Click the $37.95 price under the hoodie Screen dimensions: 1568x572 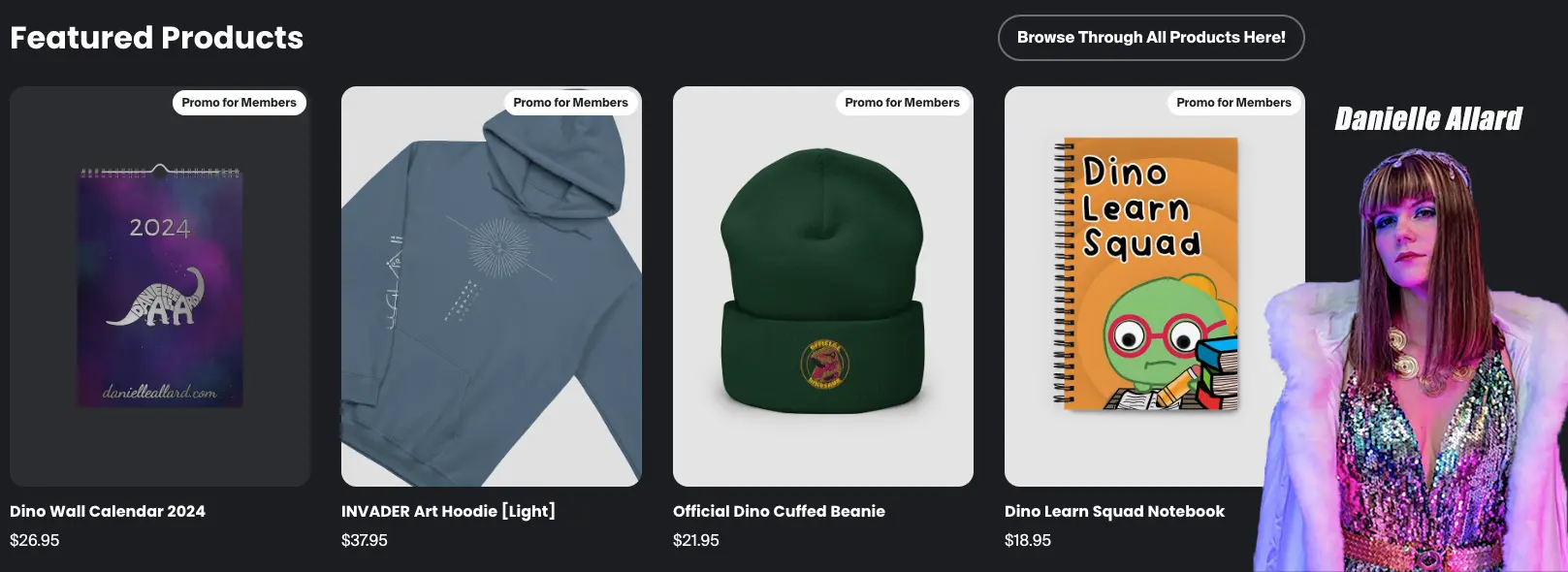(362, 540)
